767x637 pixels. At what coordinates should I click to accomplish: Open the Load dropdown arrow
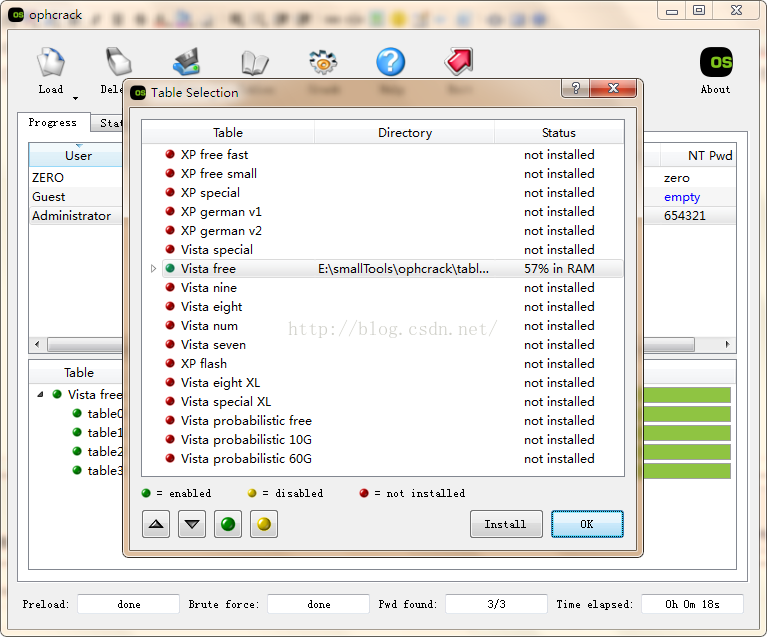pos(75,98)
